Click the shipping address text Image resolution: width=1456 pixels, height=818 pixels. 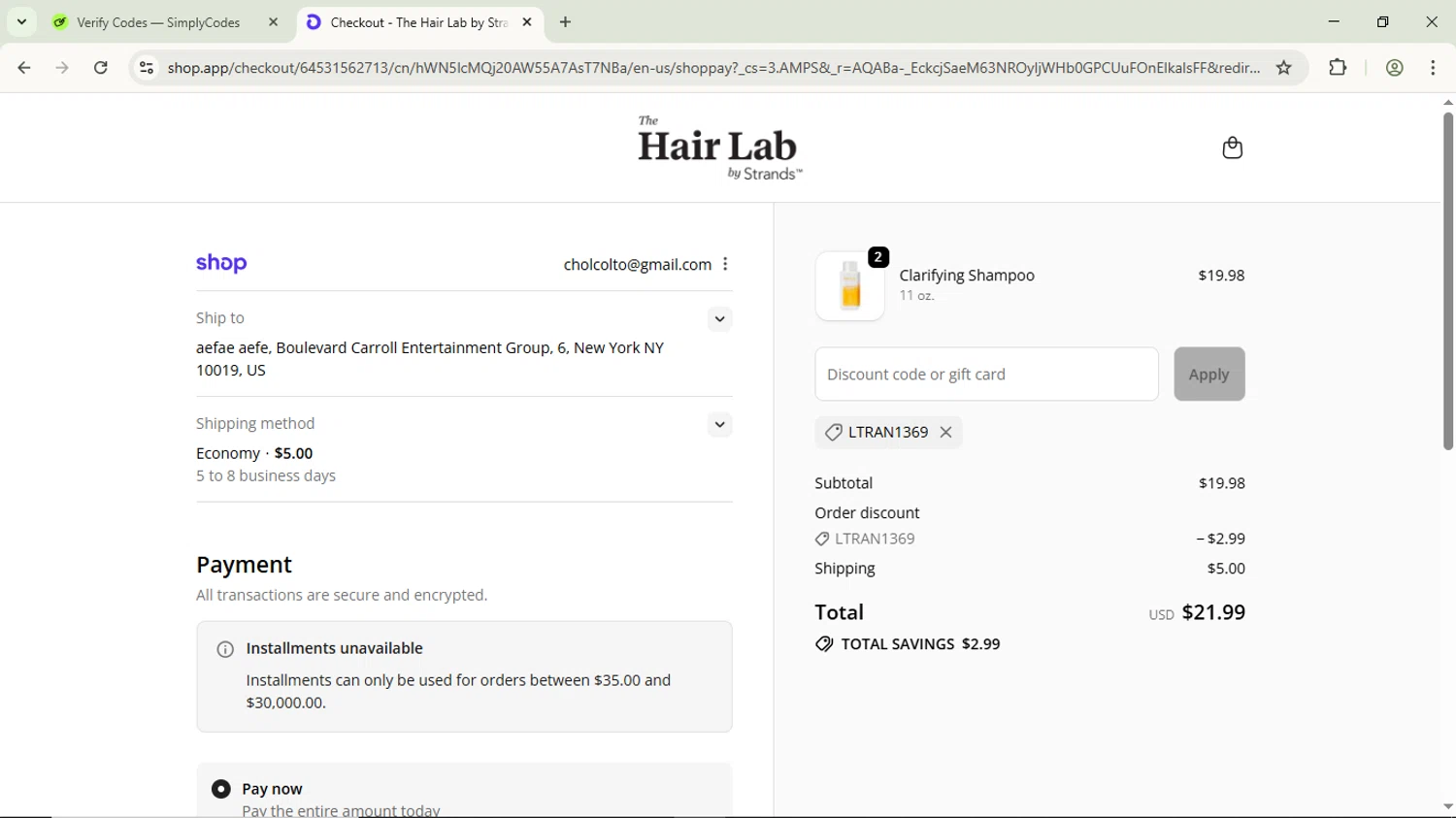(430, 359)
